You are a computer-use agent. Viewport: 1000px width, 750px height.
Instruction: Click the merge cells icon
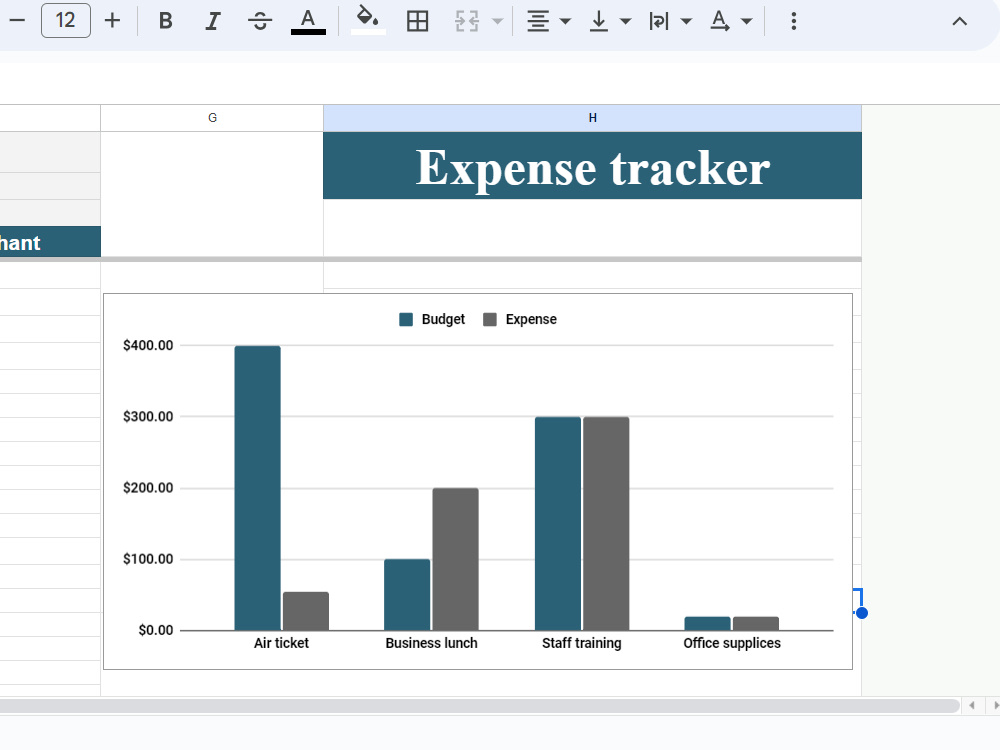pos(467,21)
